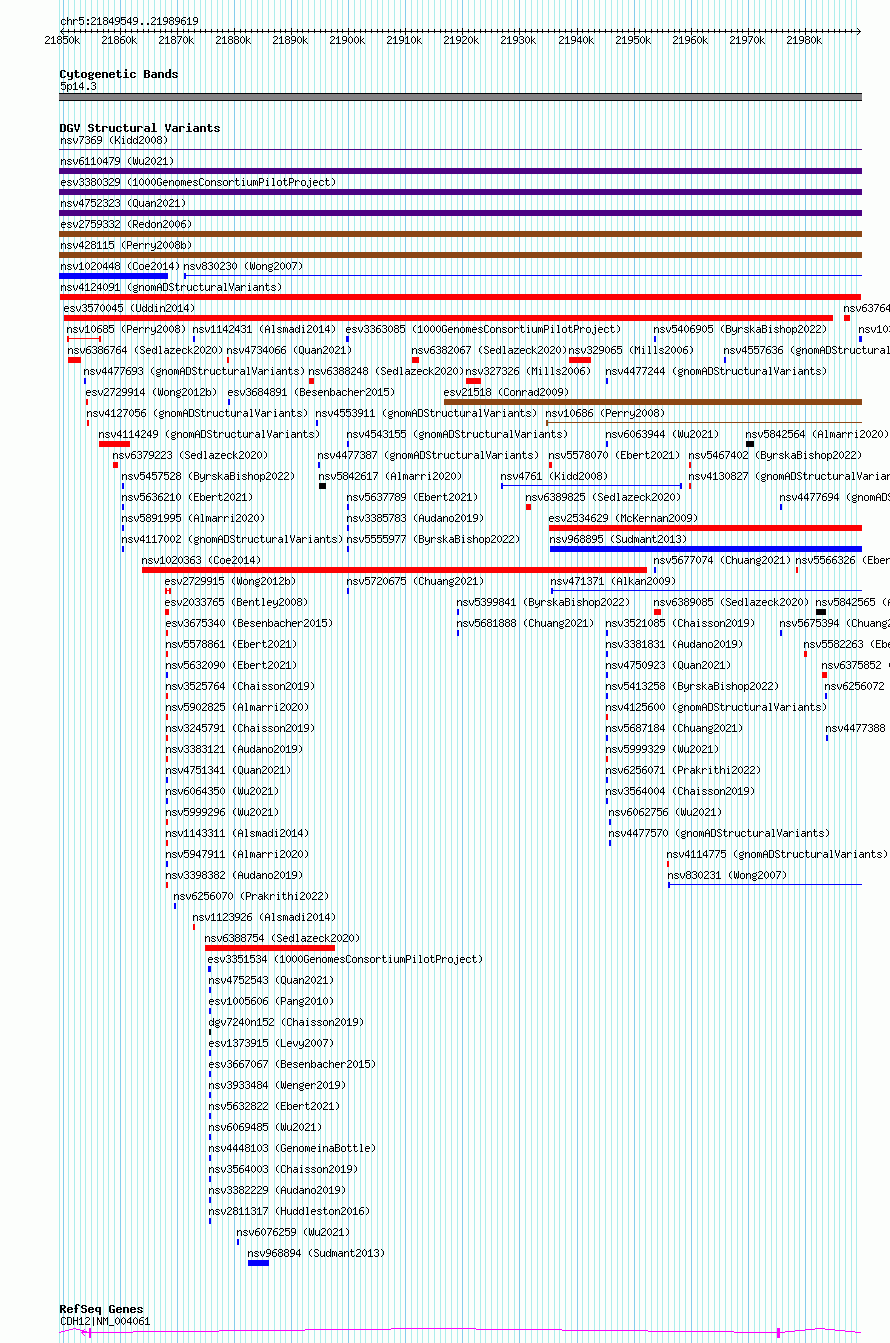The width and height of the screenshot is (890, 1343).
Task: Open esv3380329 1000GenomesConsortiumPilotProject label
Action: 198,182
